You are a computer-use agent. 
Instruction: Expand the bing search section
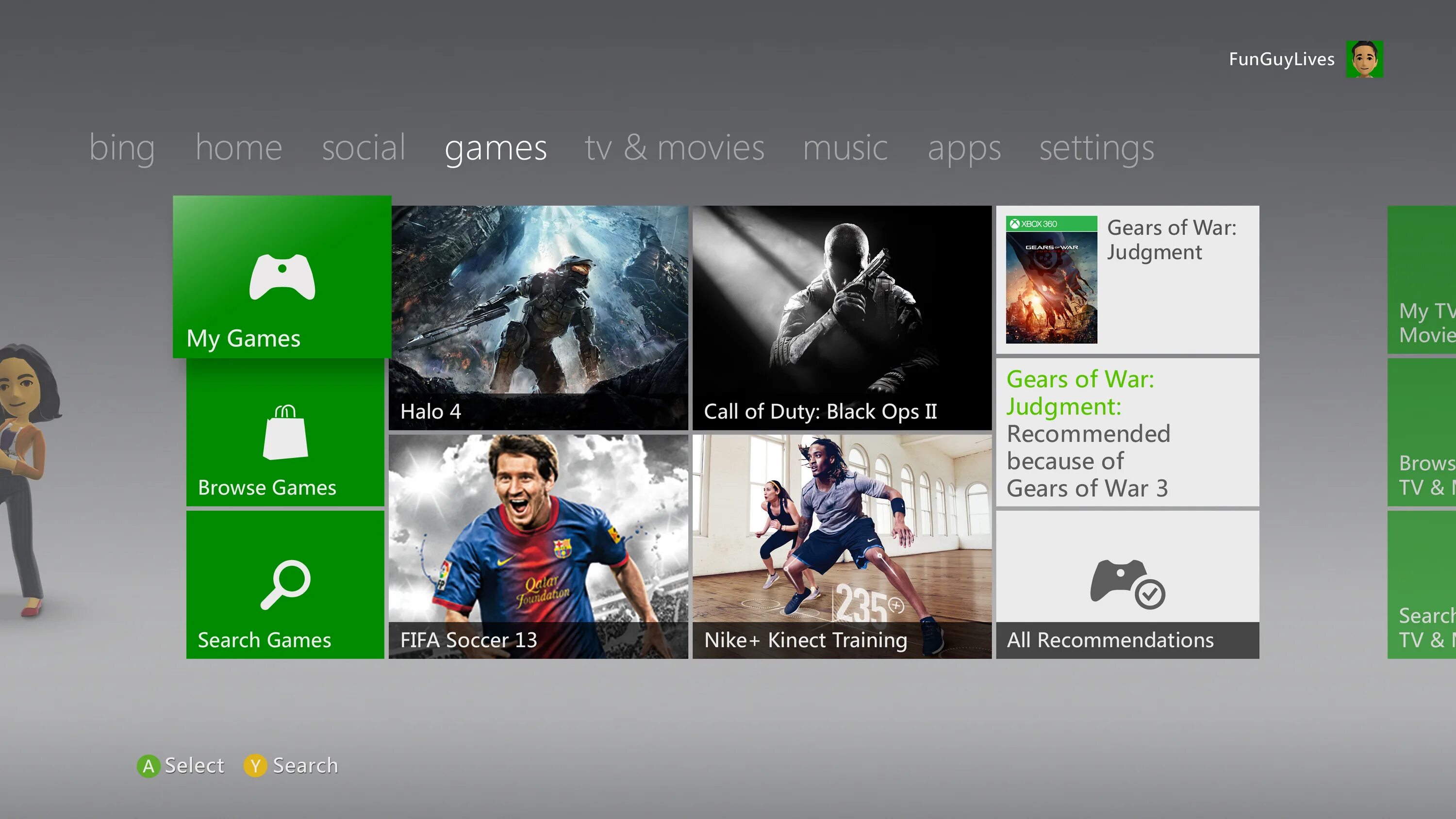click(x=121, y=147)
